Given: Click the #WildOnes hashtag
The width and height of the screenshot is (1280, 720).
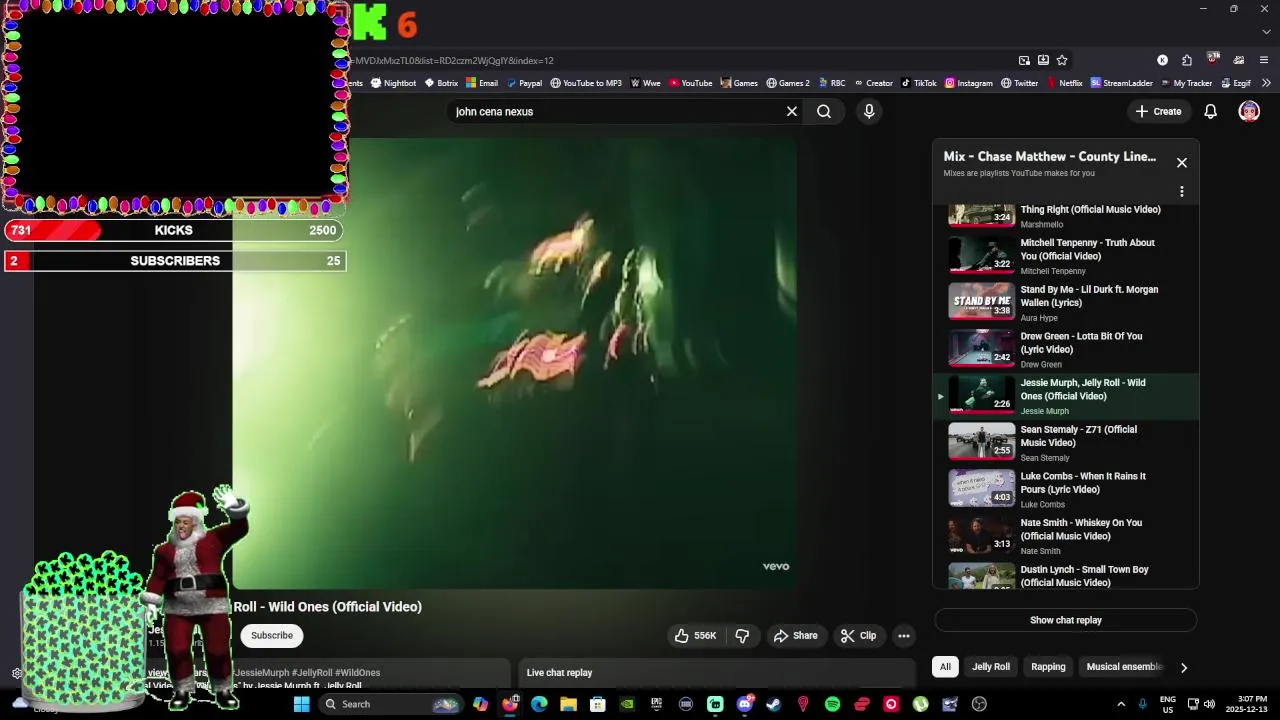Looking at the screenshot, I should (x=359, y=673).
